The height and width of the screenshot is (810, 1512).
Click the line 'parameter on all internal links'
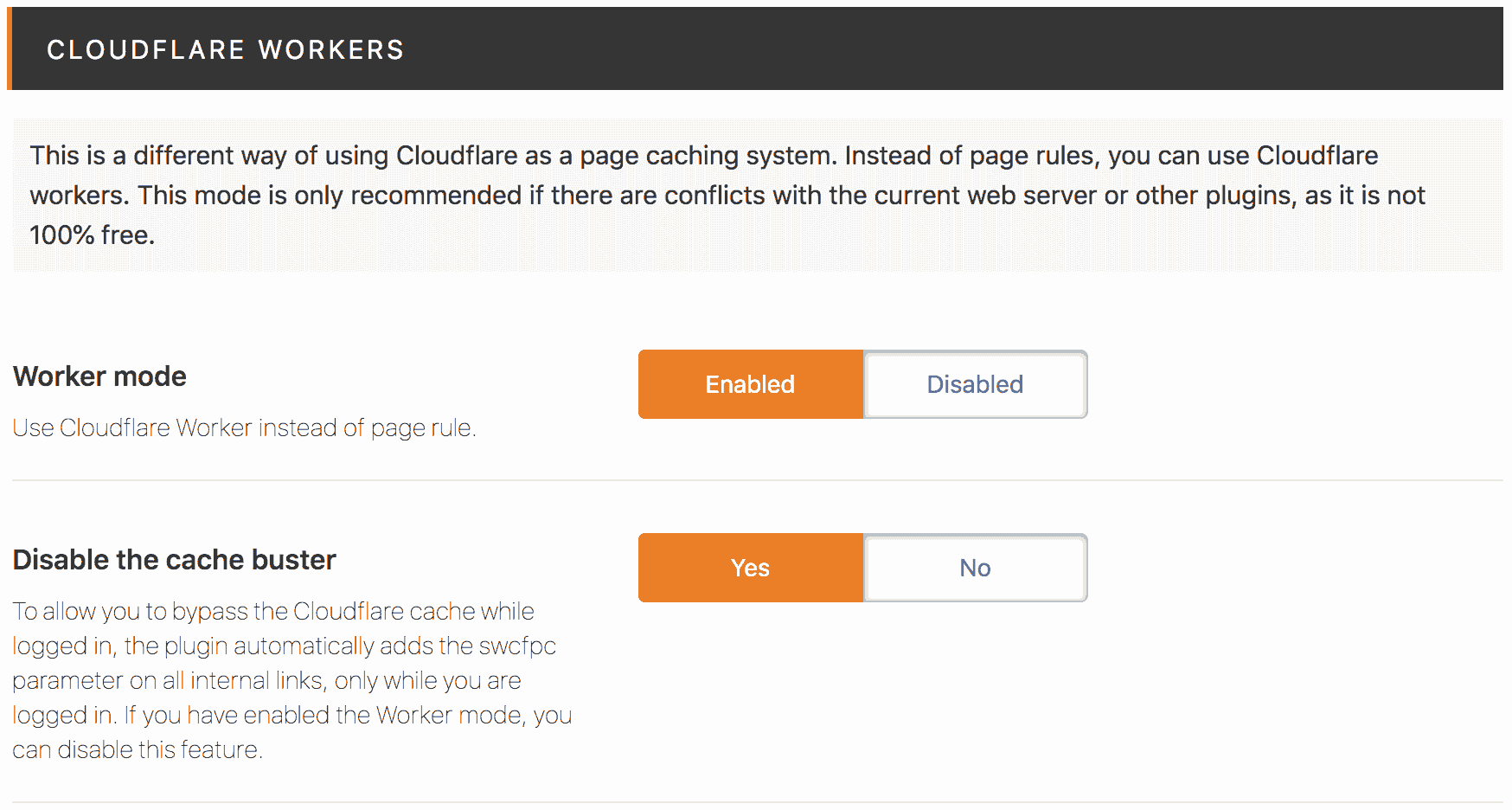(266, 680)
